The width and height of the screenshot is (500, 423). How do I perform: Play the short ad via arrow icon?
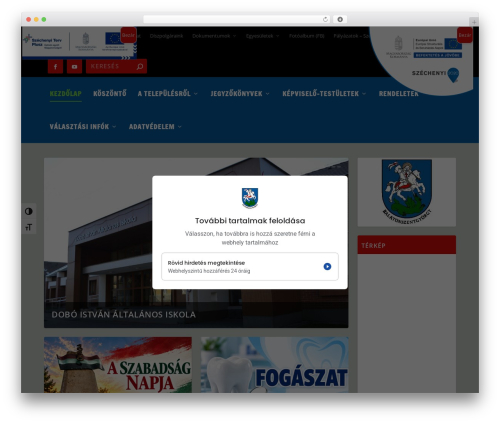[327, 266]
